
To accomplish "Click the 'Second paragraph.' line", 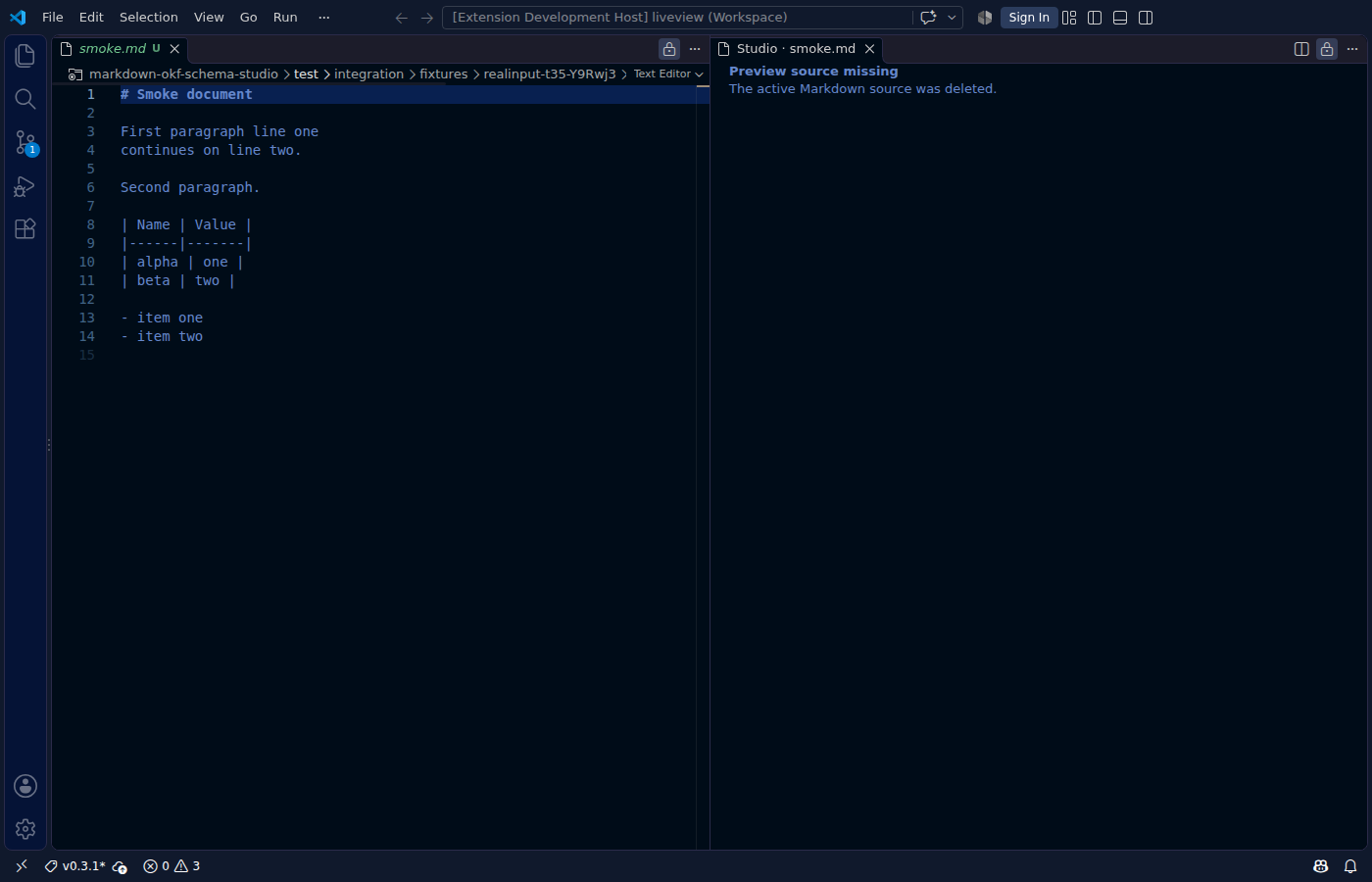I will pos(190,187).
